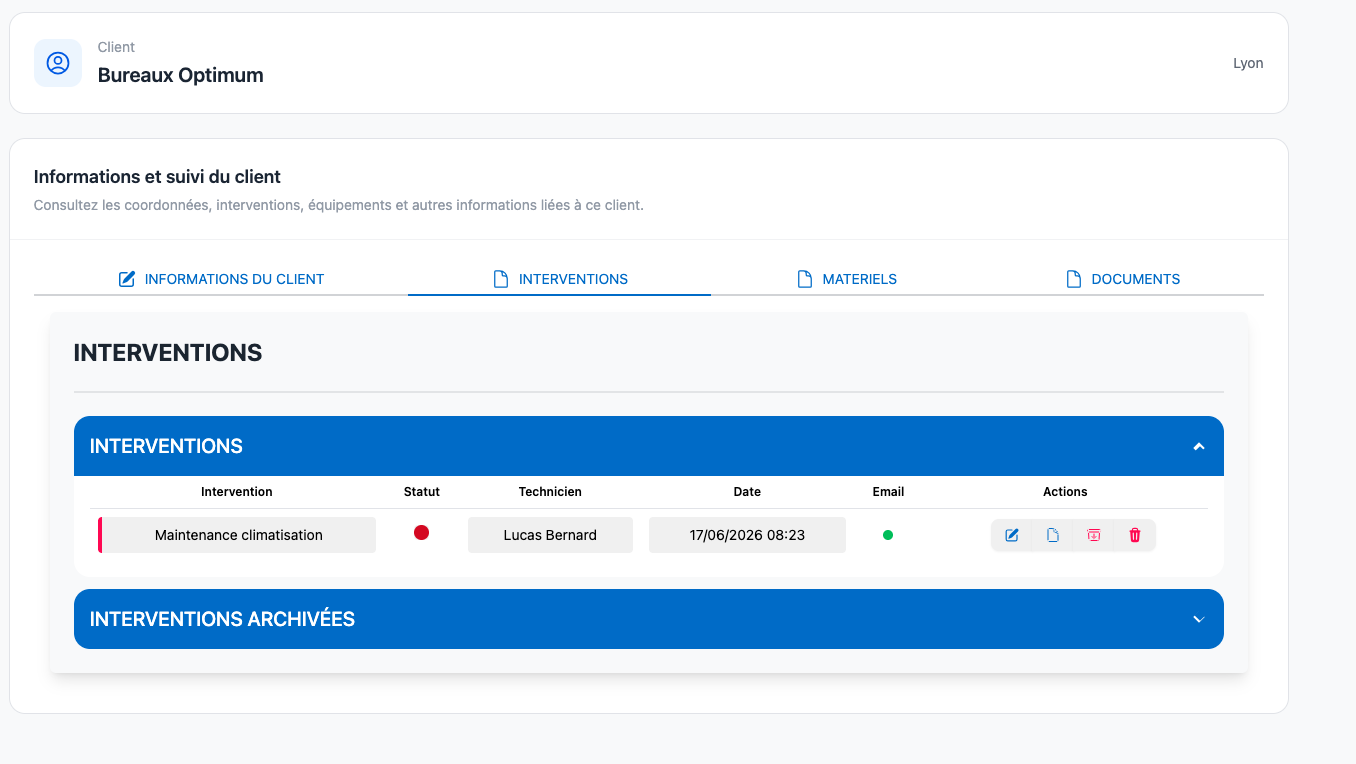
Task: Click the Date column header
Action: coord(747,492)
